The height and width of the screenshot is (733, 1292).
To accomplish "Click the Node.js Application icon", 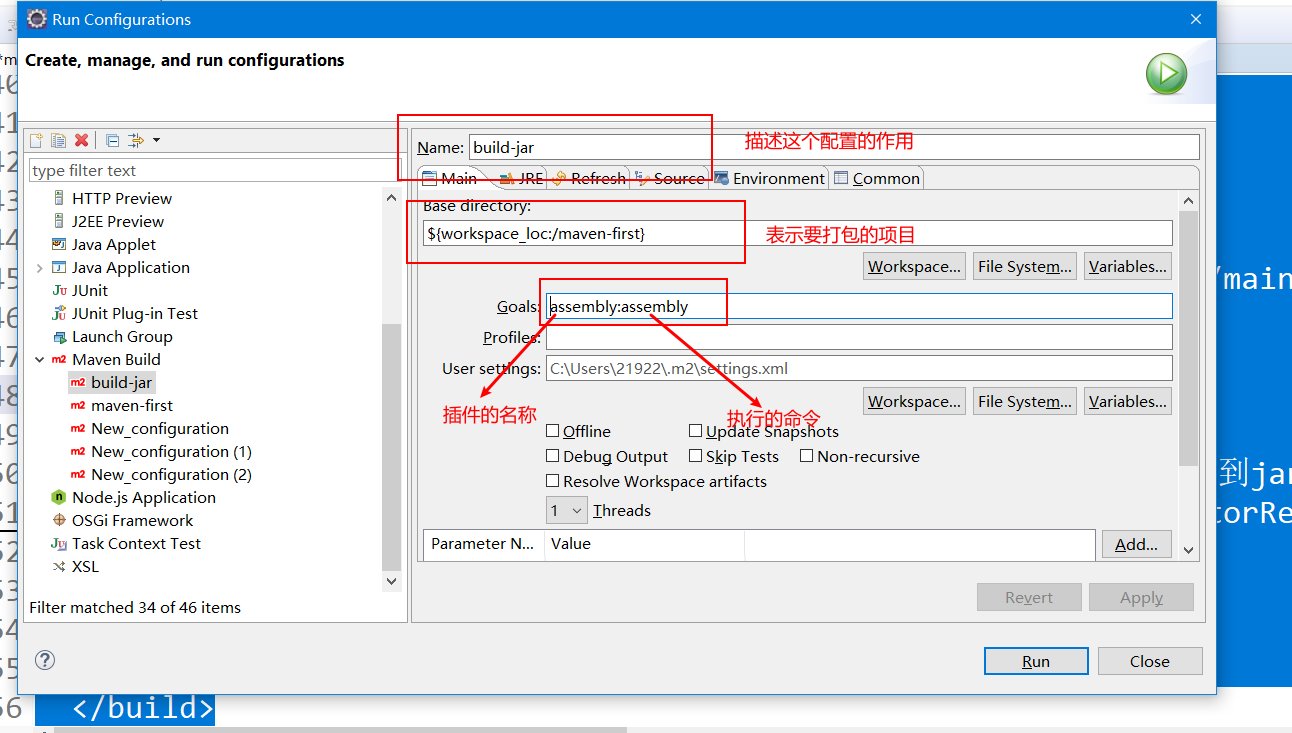I will tap(60, 497).
